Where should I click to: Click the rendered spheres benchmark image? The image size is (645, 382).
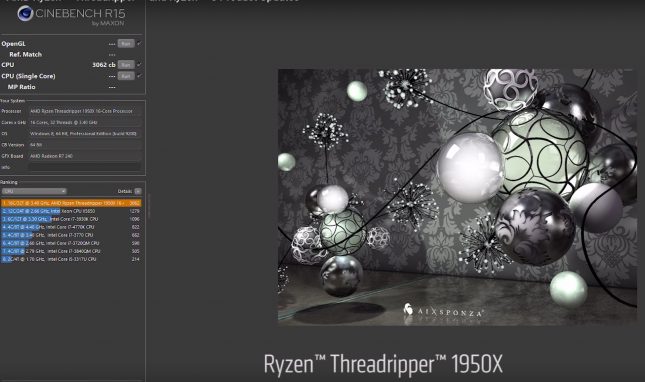457,197
